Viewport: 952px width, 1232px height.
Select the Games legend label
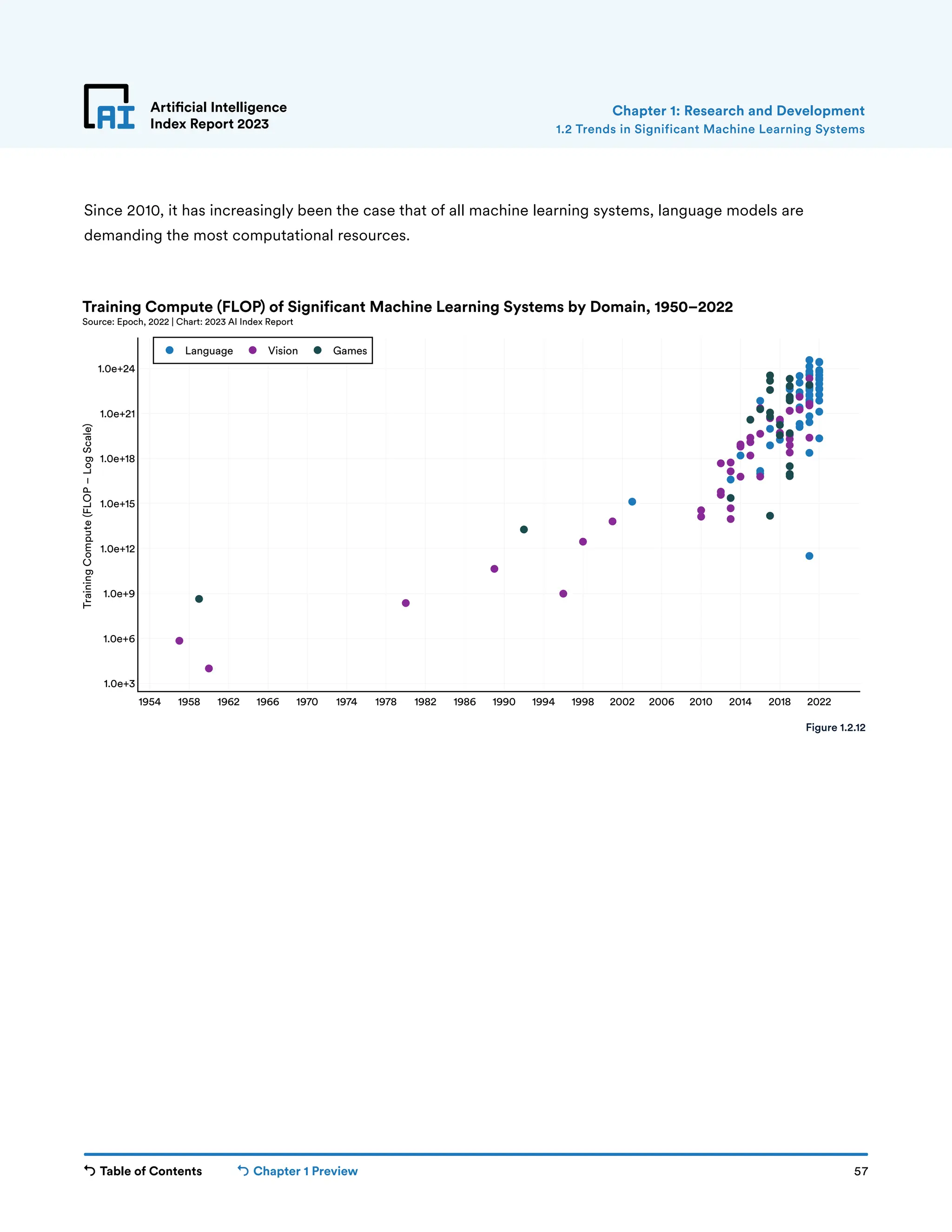(x=350, y=351)
